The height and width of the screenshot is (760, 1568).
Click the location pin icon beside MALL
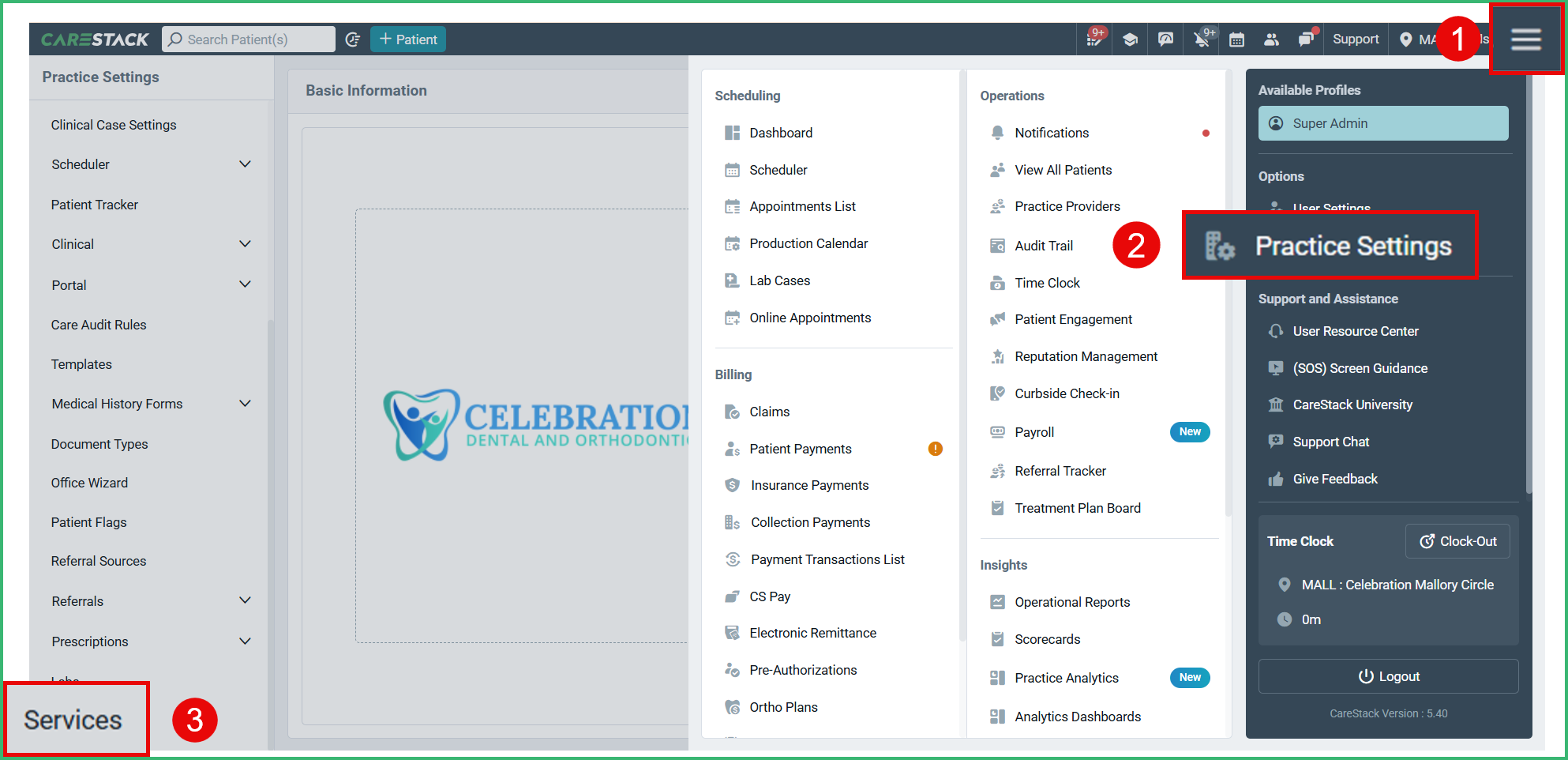click(x=1408, y=39)
